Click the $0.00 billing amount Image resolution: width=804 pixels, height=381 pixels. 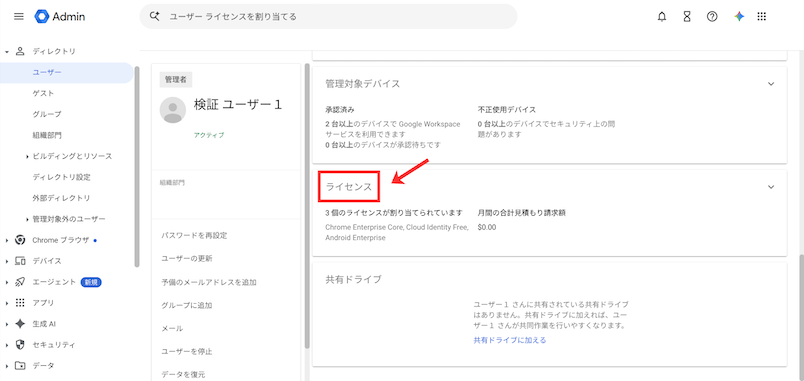[x=486, y=227]
